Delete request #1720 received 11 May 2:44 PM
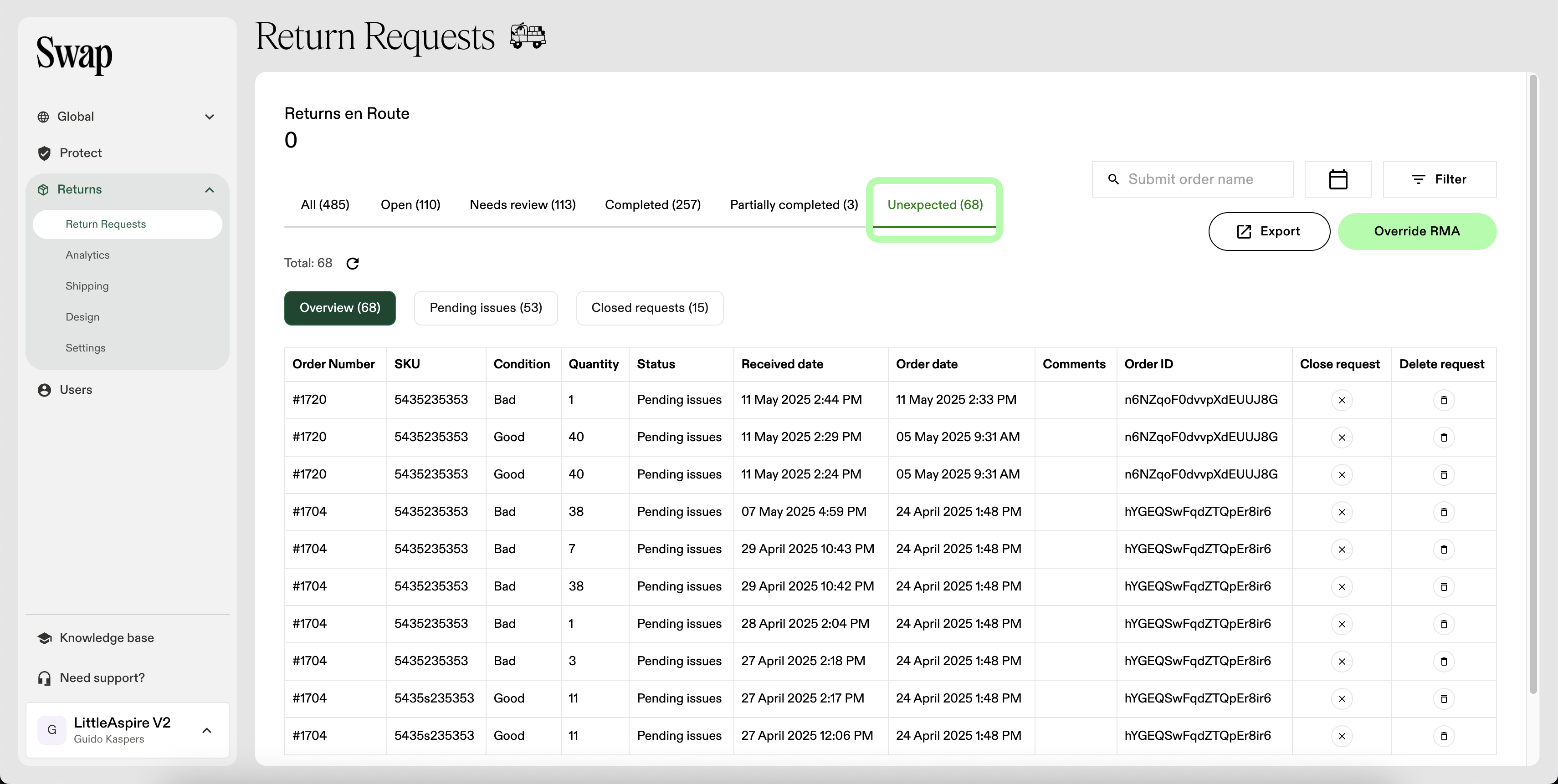1558x784 pixels. tap(1444, 400)
